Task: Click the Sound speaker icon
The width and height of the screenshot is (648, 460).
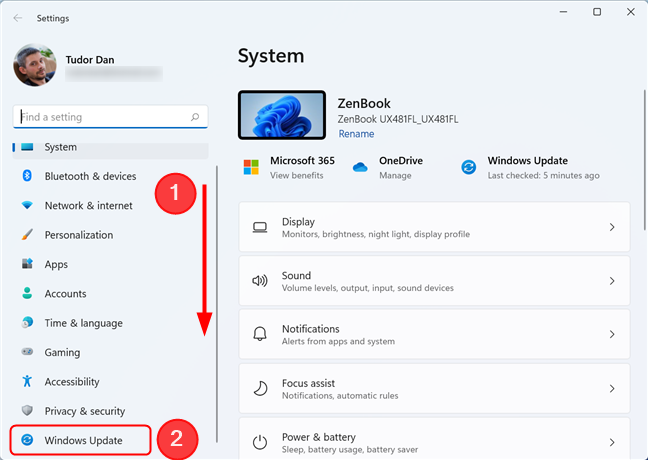Action: [260, 281]
